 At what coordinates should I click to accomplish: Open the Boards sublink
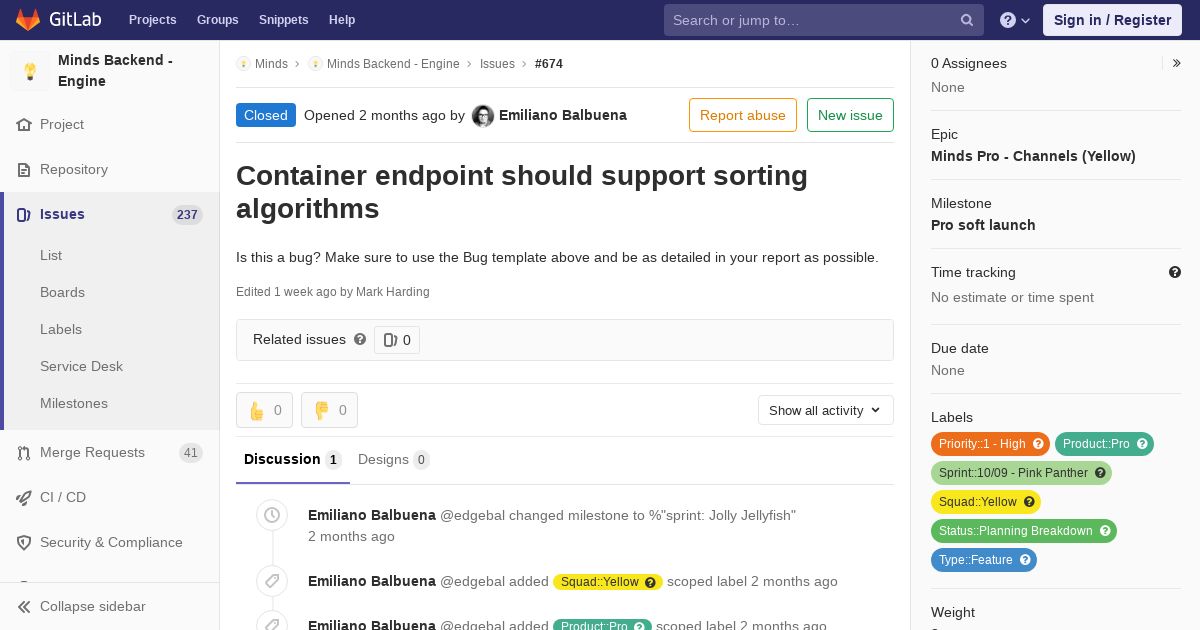(x=62, y=292)
